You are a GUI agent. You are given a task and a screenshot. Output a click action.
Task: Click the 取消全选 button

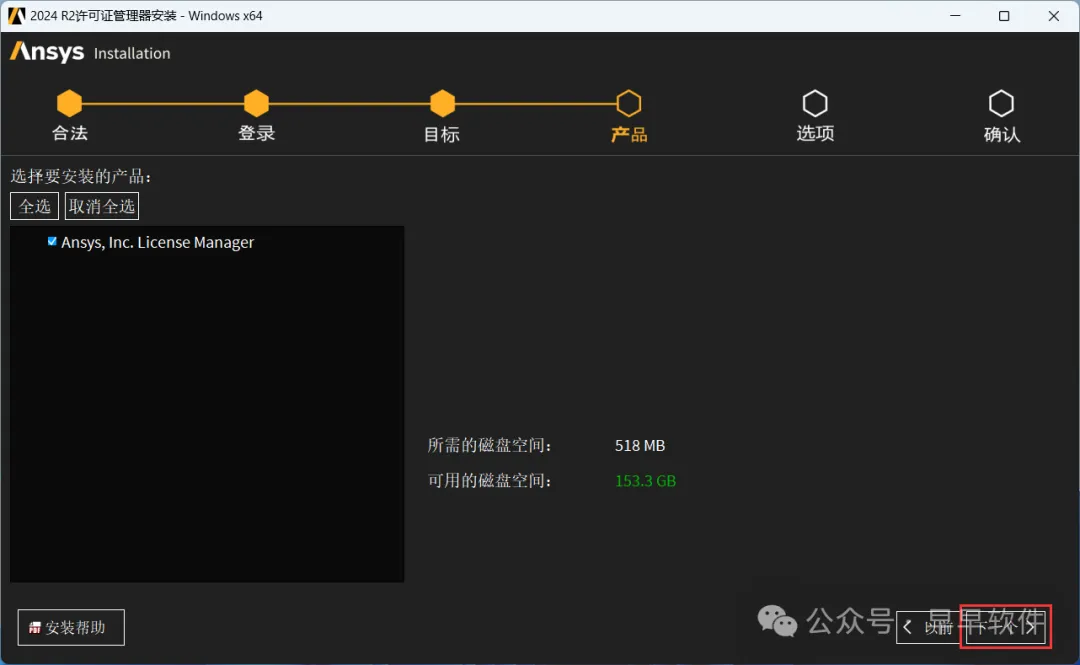[102, 206]
